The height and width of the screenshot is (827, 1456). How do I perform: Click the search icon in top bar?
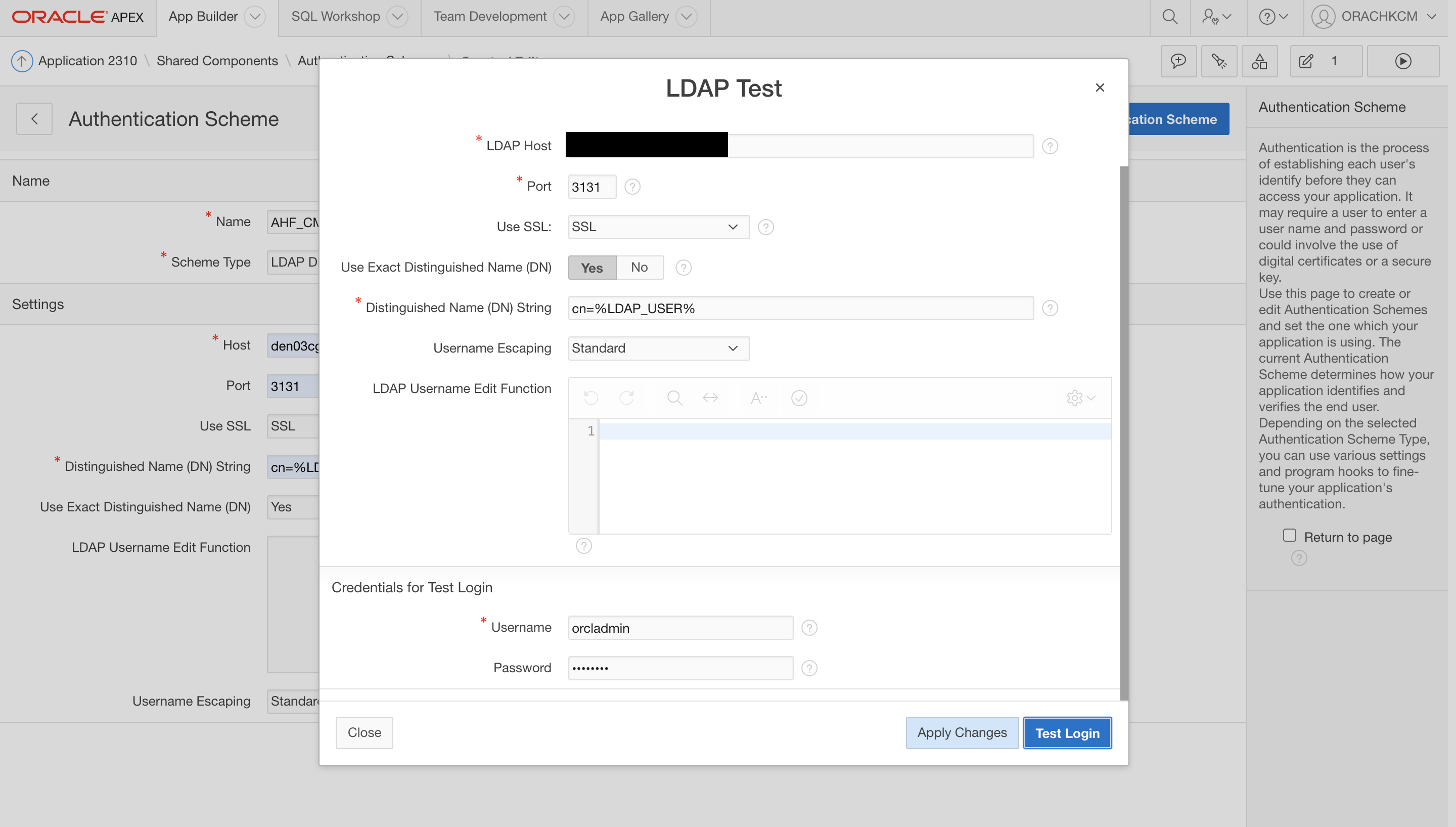coord(1169,17)
